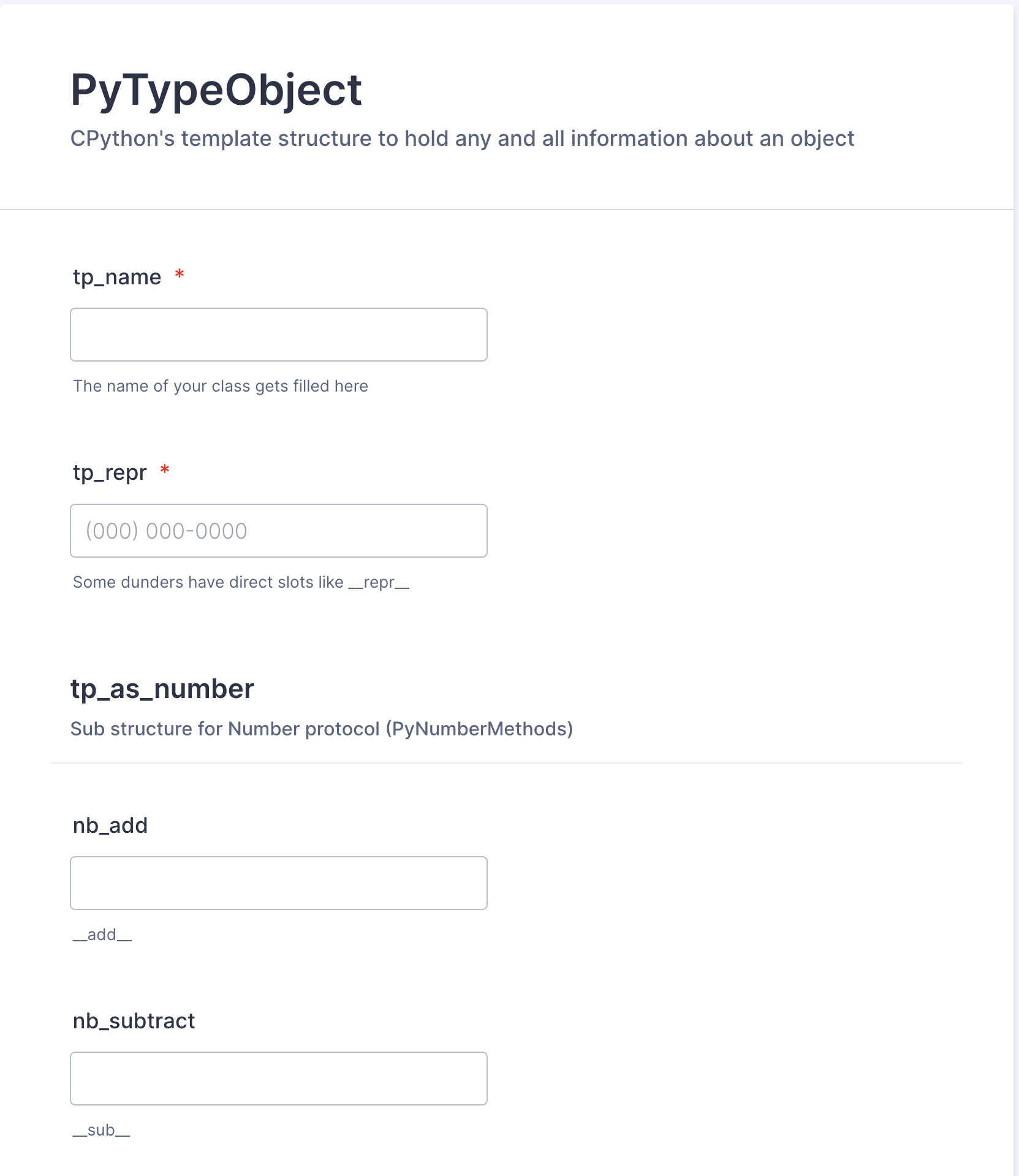Image resolution: width=1019 pixels, height=1176 pixels.
Task: Focus the tp_repr phone-format input field
Action: 278,531
